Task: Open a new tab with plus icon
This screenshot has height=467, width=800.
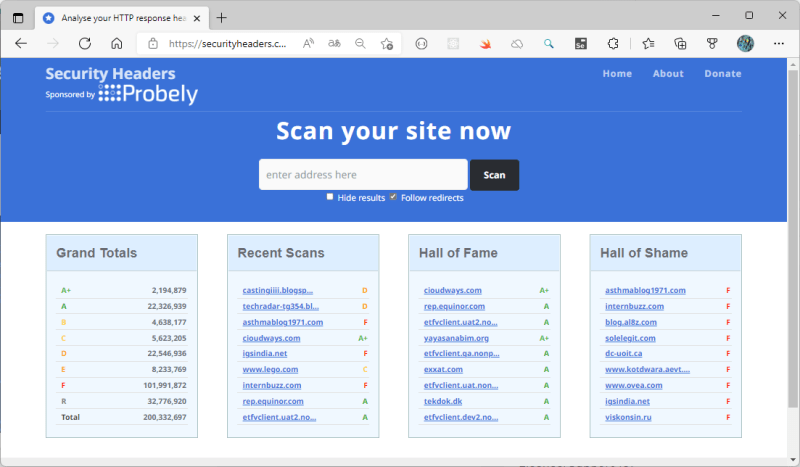Action: (x=221, y=18)
